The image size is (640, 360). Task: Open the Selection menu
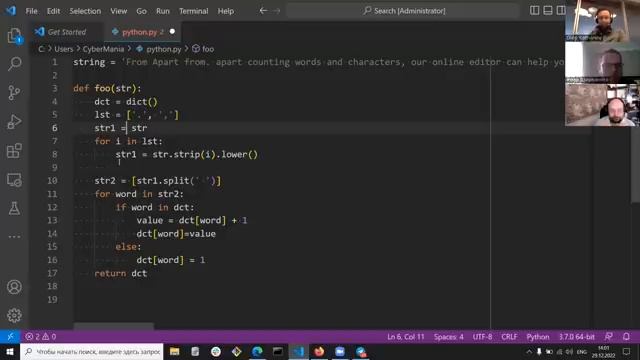click(x=85, y=11)
